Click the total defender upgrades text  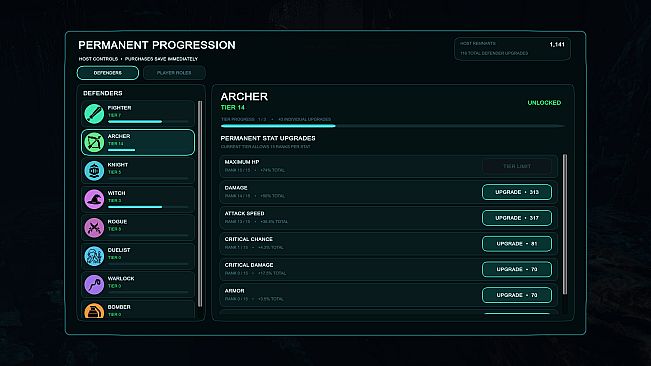[494, 53]
